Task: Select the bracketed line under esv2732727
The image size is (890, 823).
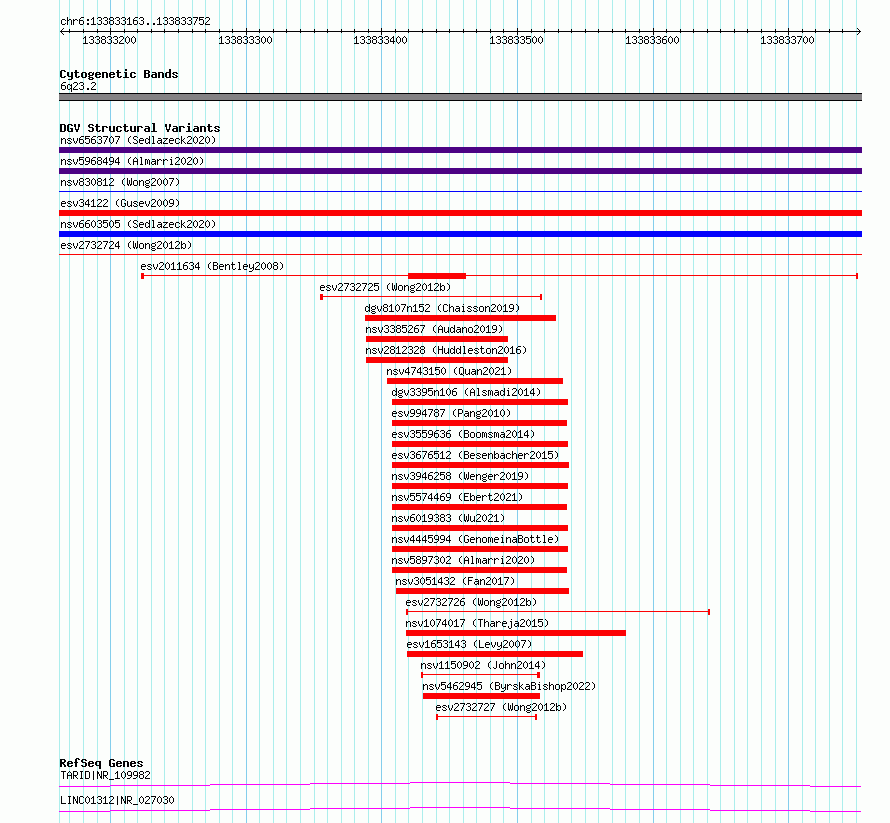Action: (x=486, y=717)
